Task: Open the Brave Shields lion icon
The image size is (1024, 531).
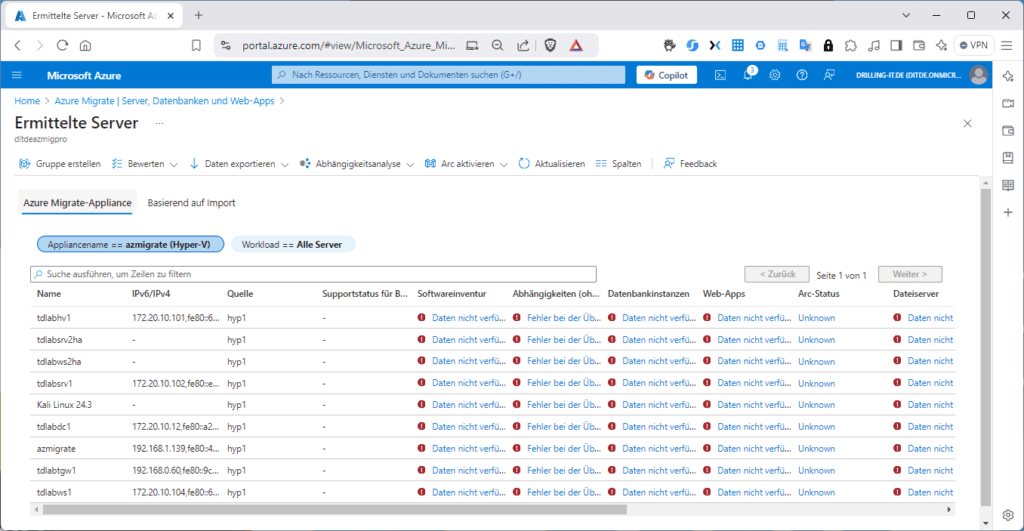Action: click(551, 45)
